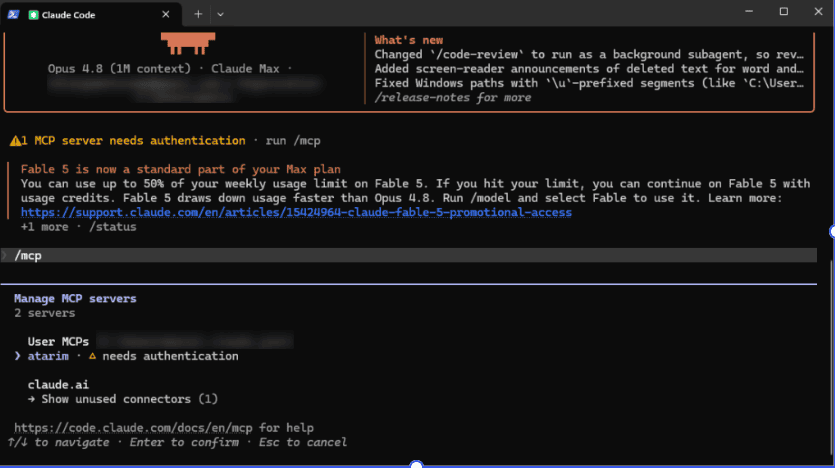Viewport: 835px width, 468px height.
Task: Click "Fixed Windows paths" release note
Action: (x=589, y=83)
